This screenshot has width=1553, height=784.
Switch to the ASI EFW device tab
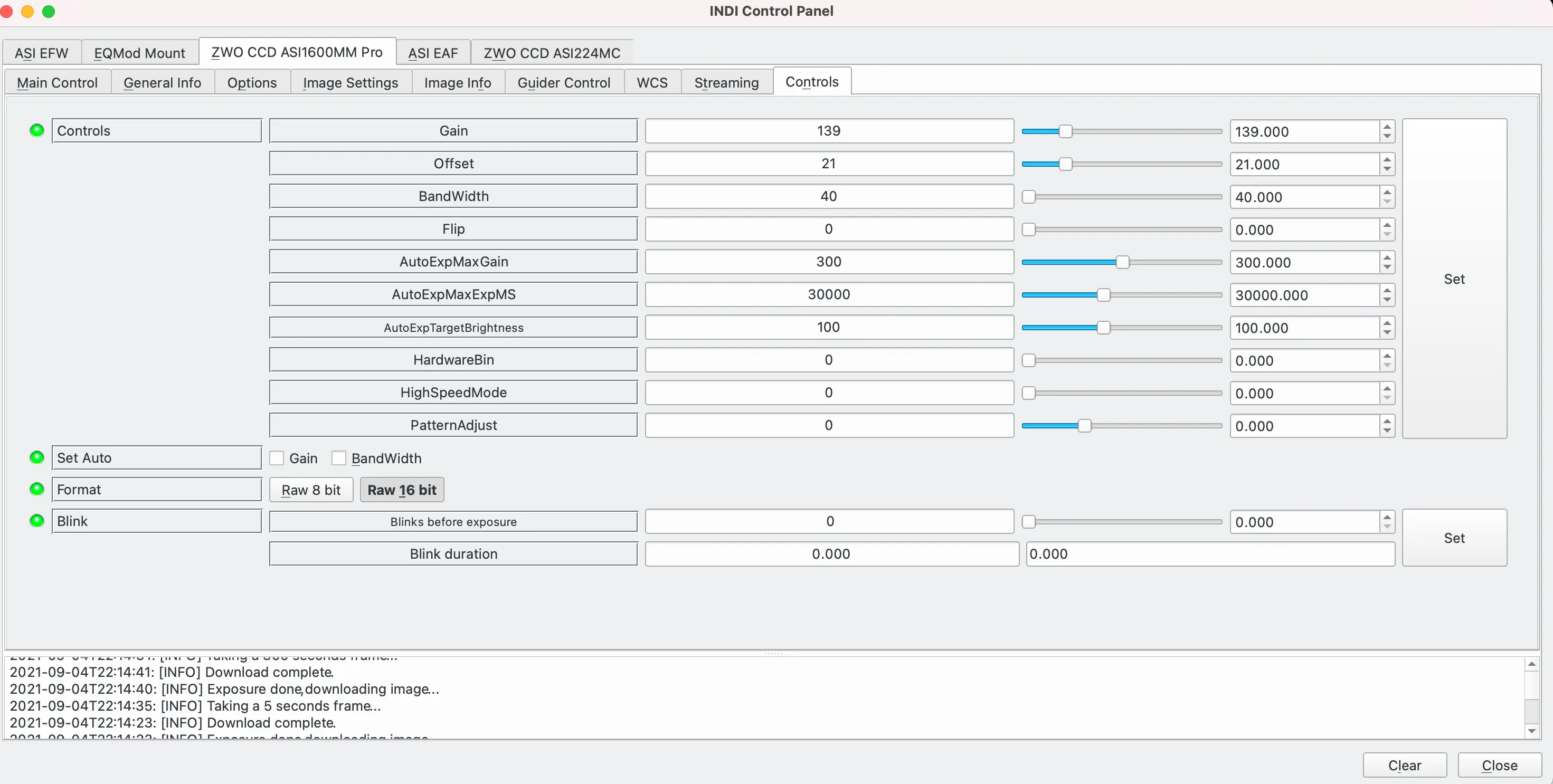tap(42, 53)
